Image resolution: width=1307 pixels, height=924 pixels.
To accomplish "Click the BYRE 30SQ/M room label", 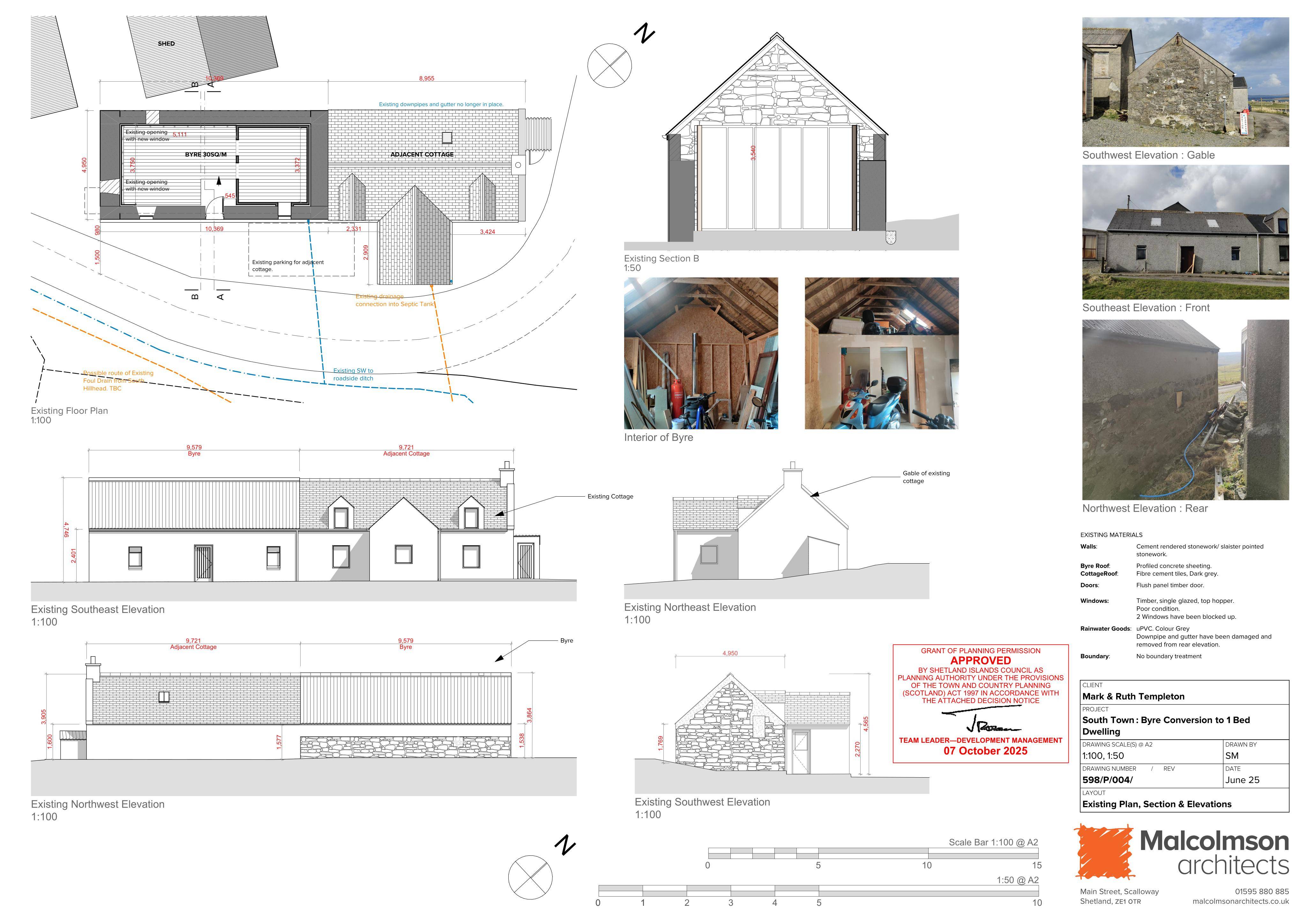I will pos(205,154).
